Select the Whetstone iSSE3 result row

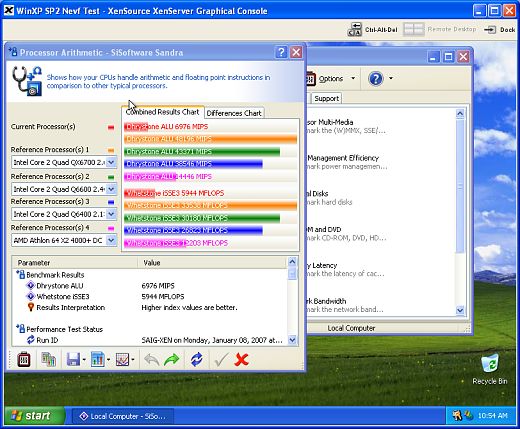click(x=149, y=297)
